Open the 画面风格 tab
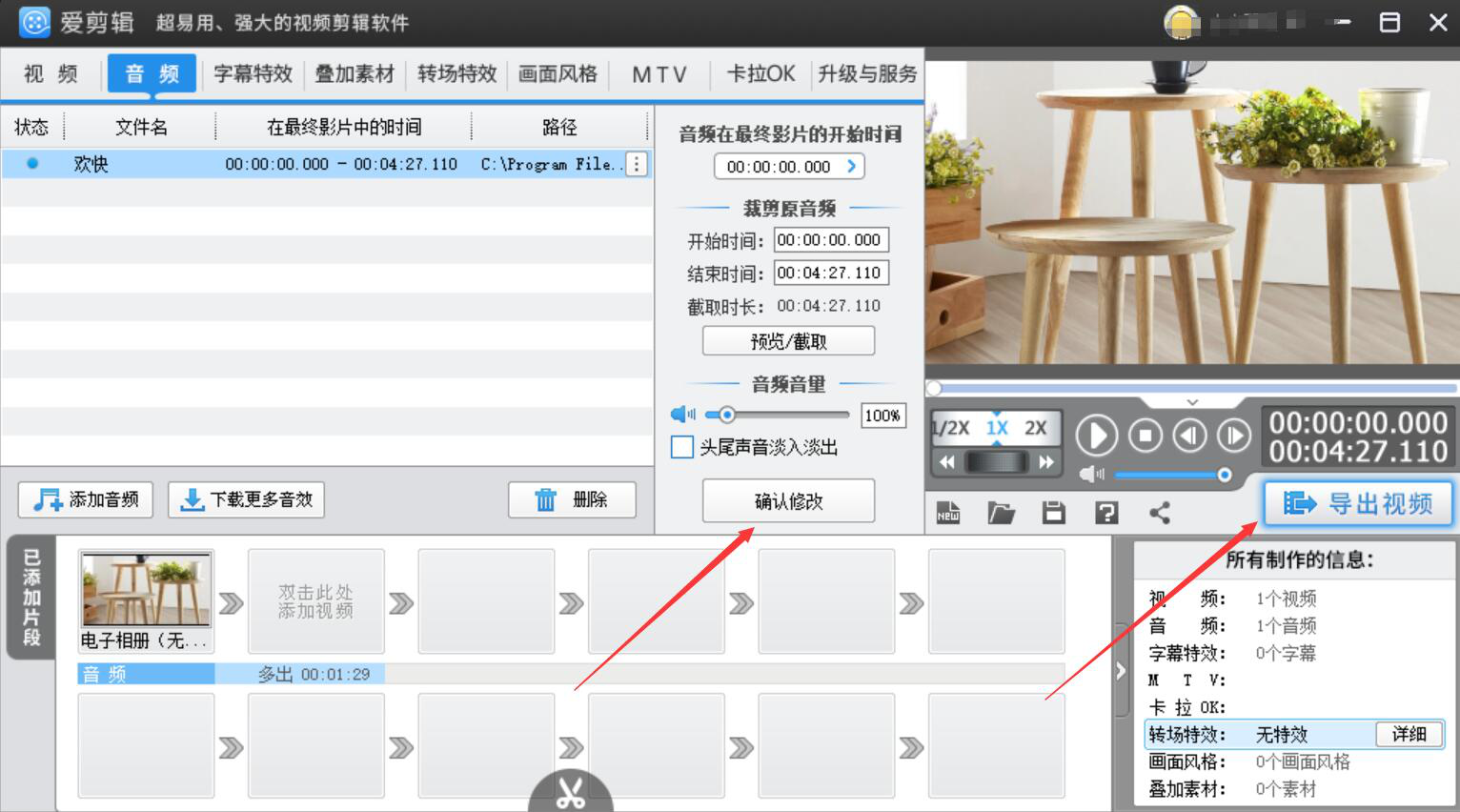This screenshot has height=812, width=1460. [558, 73]
